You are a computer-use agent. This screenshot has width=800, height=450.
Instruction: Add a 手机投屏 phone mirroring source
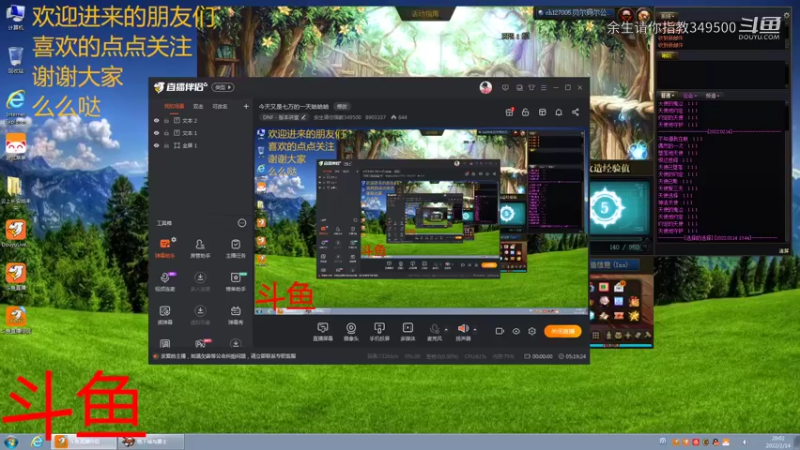pos(379,331)
